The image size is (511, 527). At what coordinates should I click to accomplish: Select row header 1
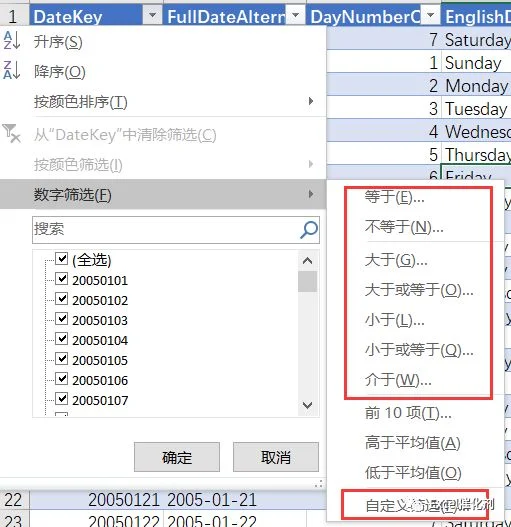click(x=13, y=16)
